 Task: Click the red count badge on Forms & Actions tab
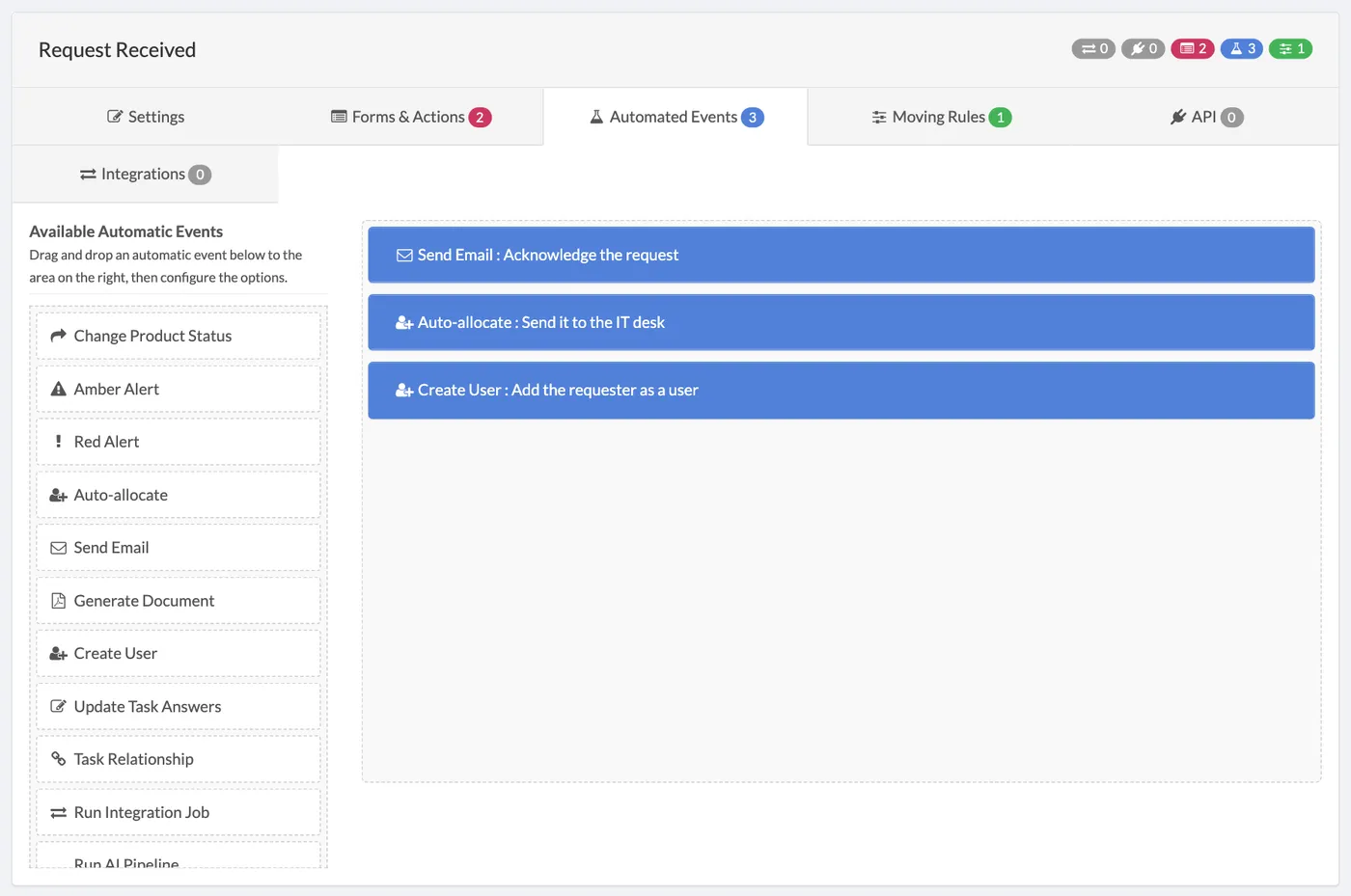pyautogui.click(x=480, y=118)
